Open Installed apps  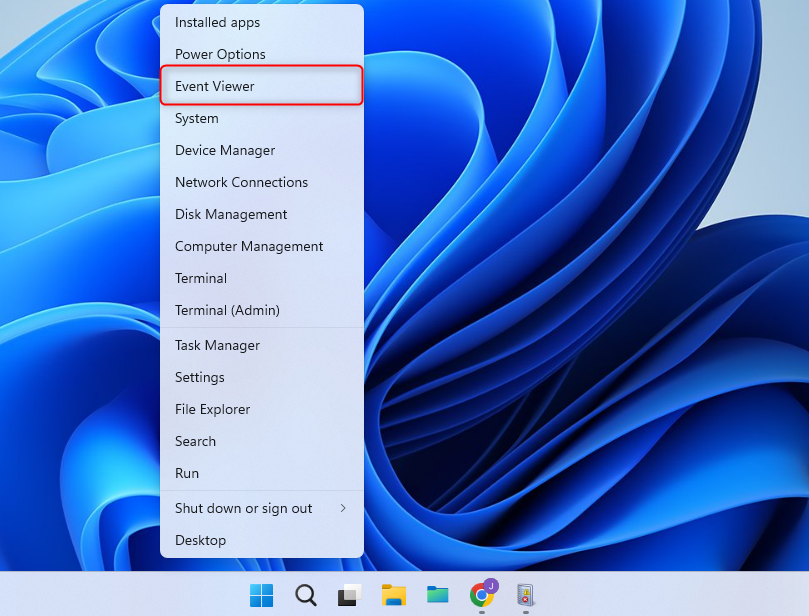pos(217,22)
